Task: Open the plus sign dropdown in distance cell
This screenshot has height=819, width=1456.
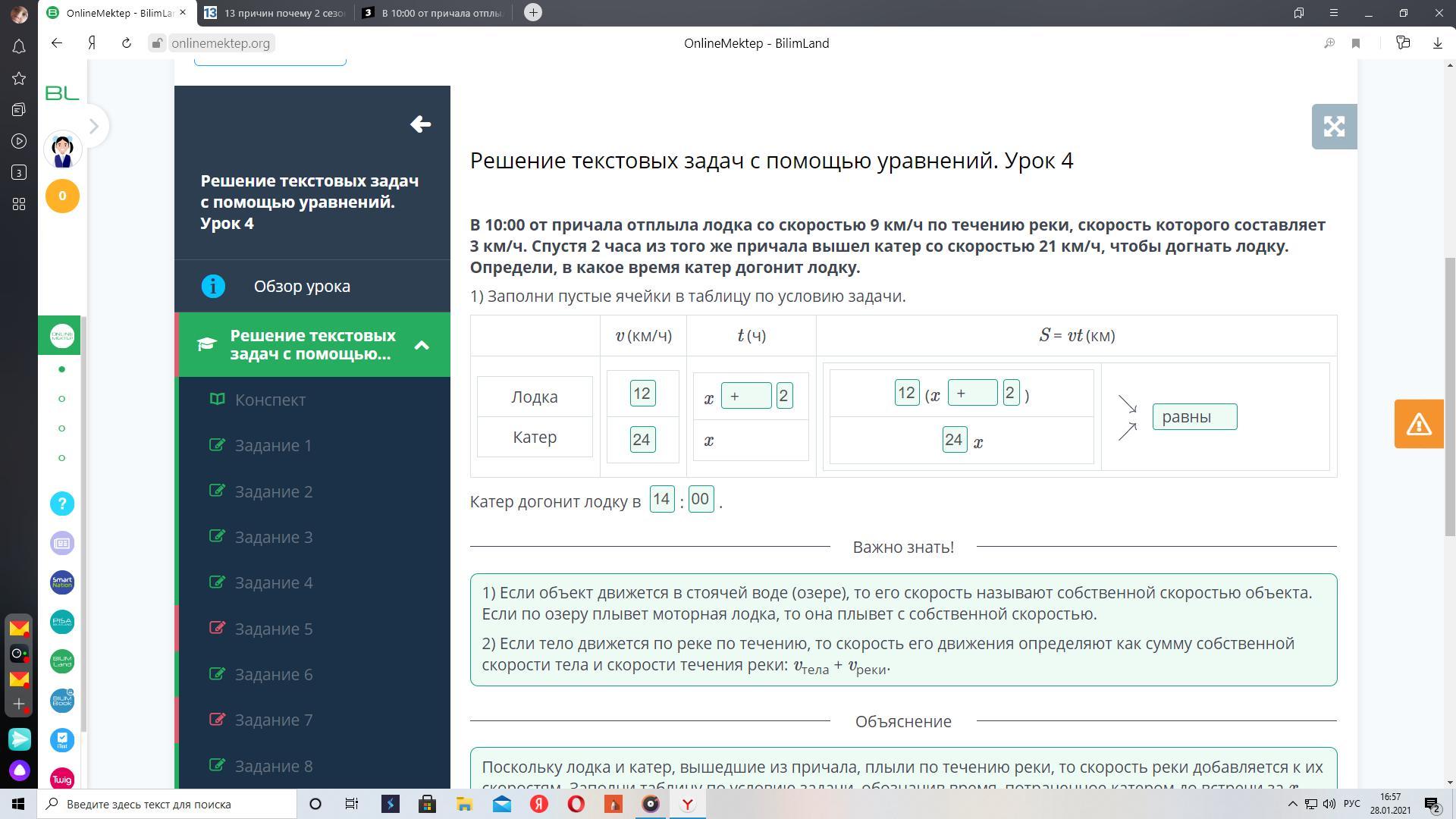Action: (x=971, y=393)
